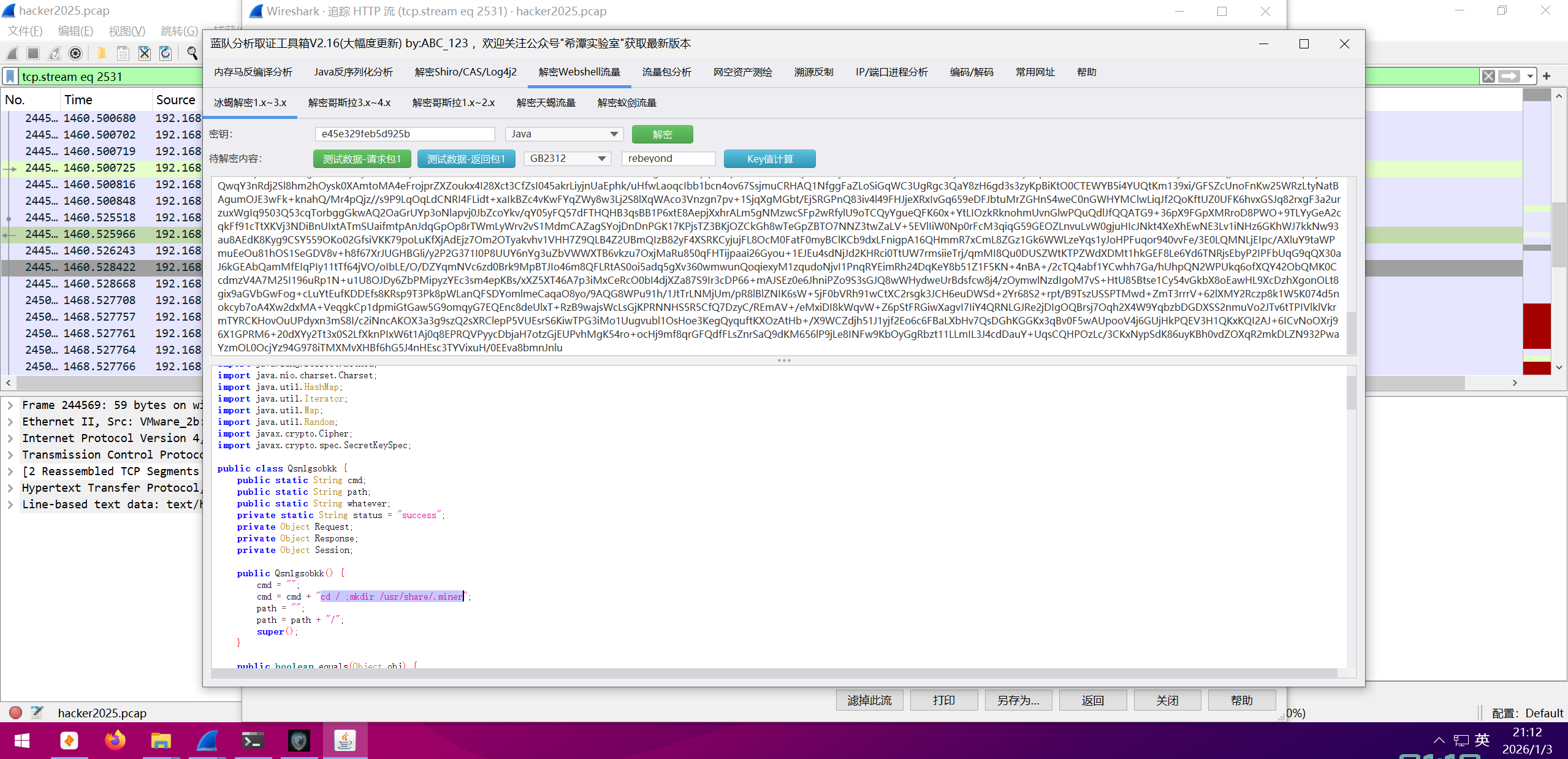Click the Key值计算 button
Image resolution: width=1568 pixels, height=759 pixels.
click(769, 159)
